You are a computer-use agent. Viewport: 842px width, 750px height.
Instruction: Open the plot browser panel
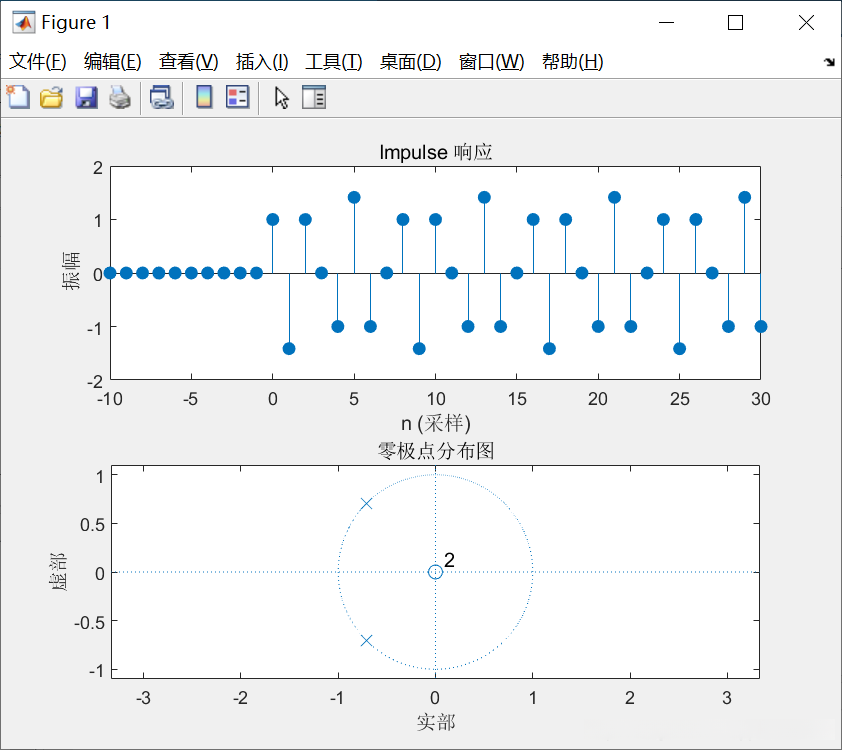[x=312, y=97]
